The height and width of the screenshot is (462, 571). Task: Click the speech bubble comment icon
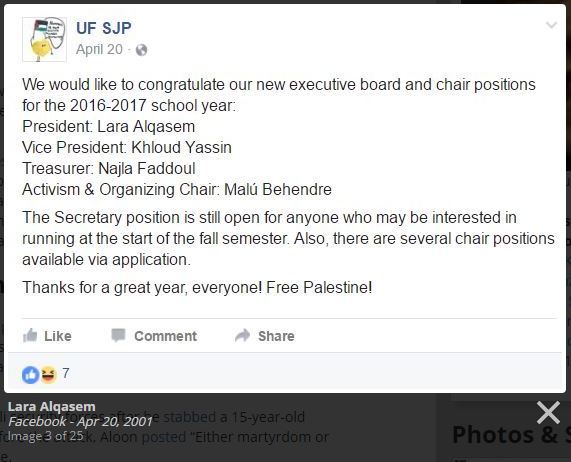coord(118,335)
